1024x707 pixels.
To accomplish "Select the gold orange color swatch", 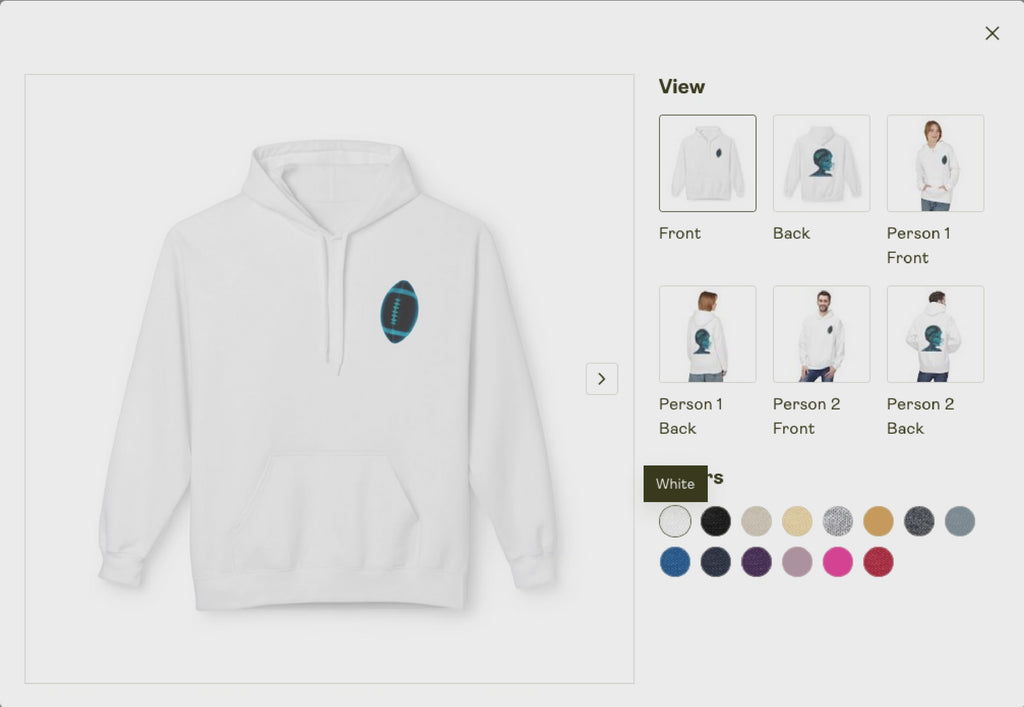I will tap(878, 521).
